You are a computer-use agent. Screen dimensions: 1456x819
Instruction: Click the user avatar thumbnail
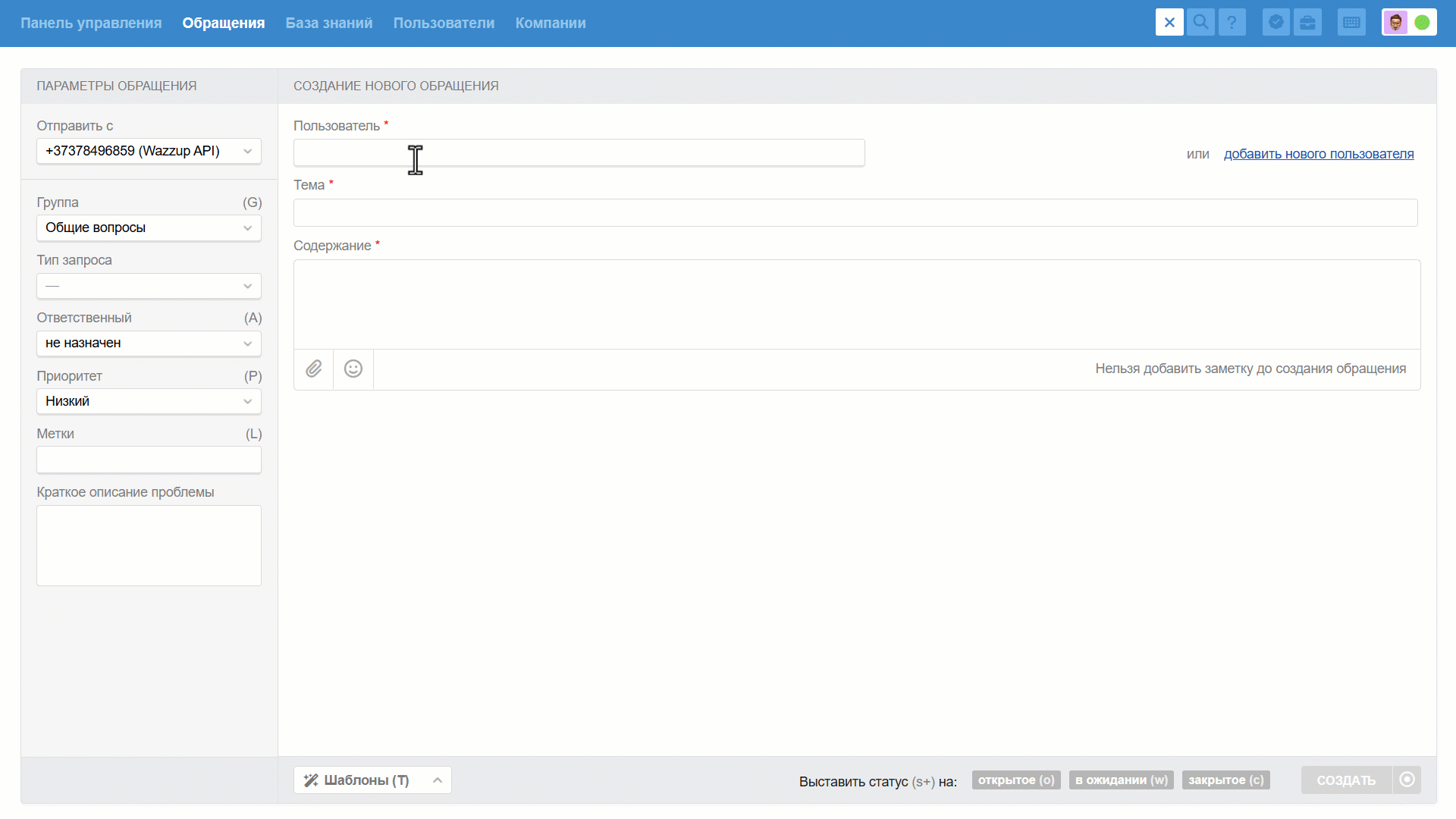coord(1395,23)
